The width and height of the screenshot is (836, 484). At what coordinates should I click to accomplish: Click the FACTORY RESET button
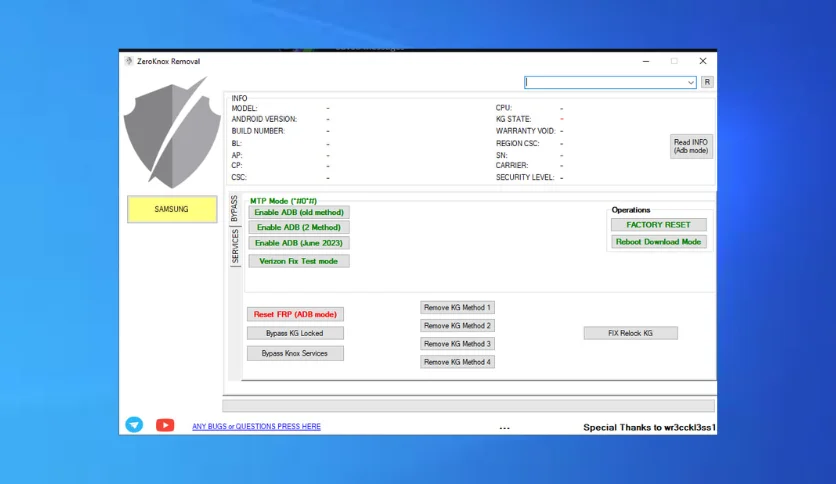(x=658, y=224)
